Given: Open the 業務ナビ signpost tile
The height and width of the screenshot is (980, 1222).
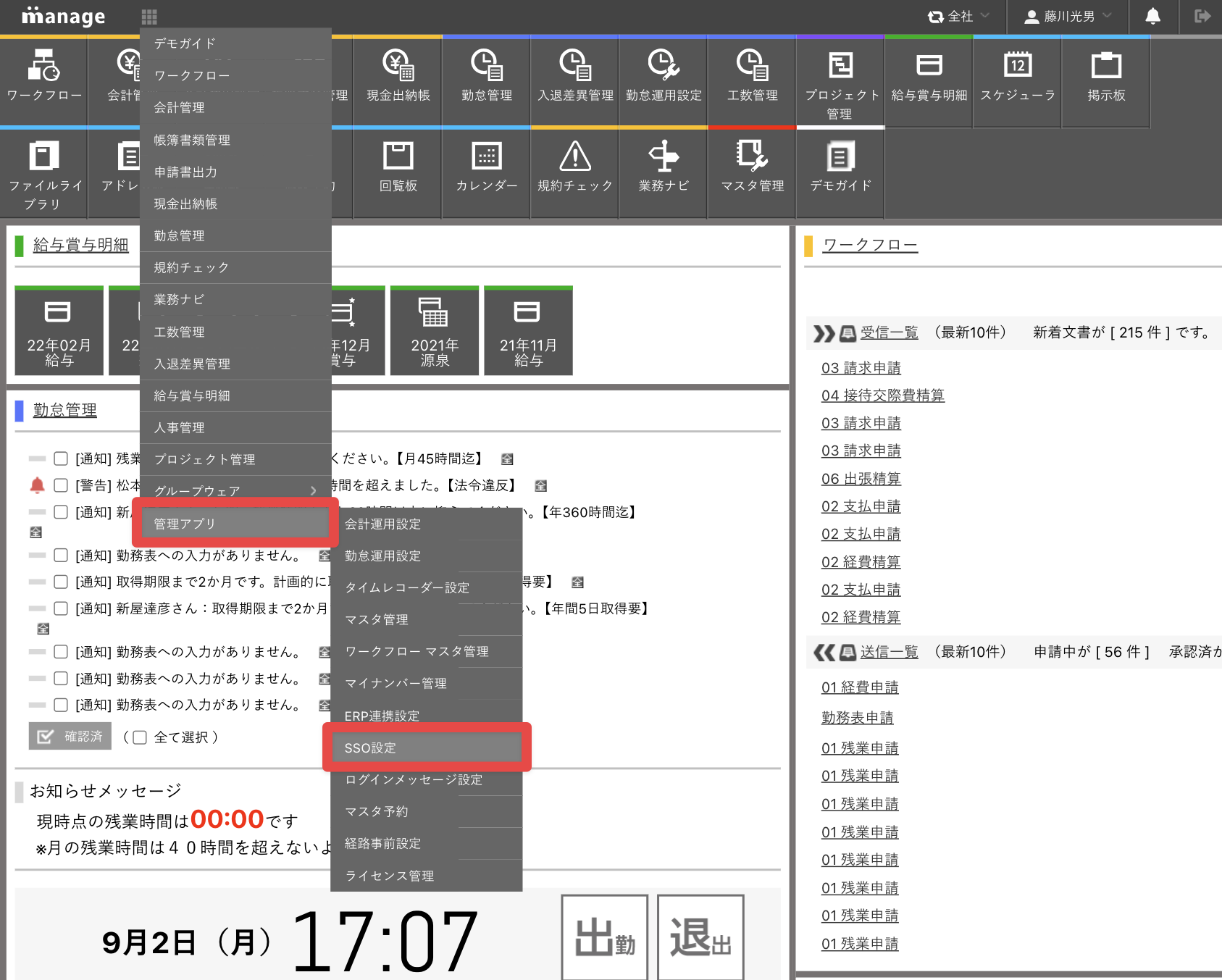Looking at the screenshot, I should [664, 174].
